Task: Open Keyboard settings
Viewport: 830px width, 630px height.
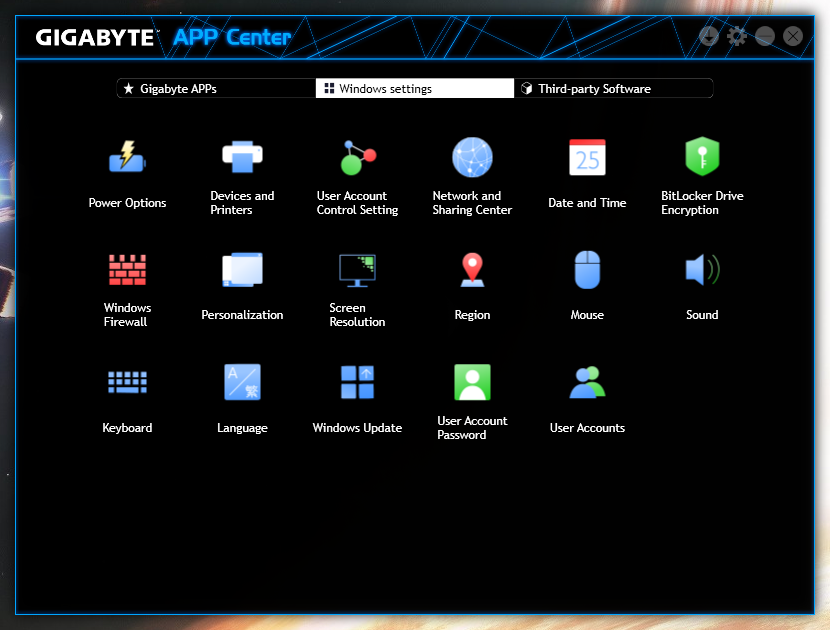Action: tap(127, 383)
